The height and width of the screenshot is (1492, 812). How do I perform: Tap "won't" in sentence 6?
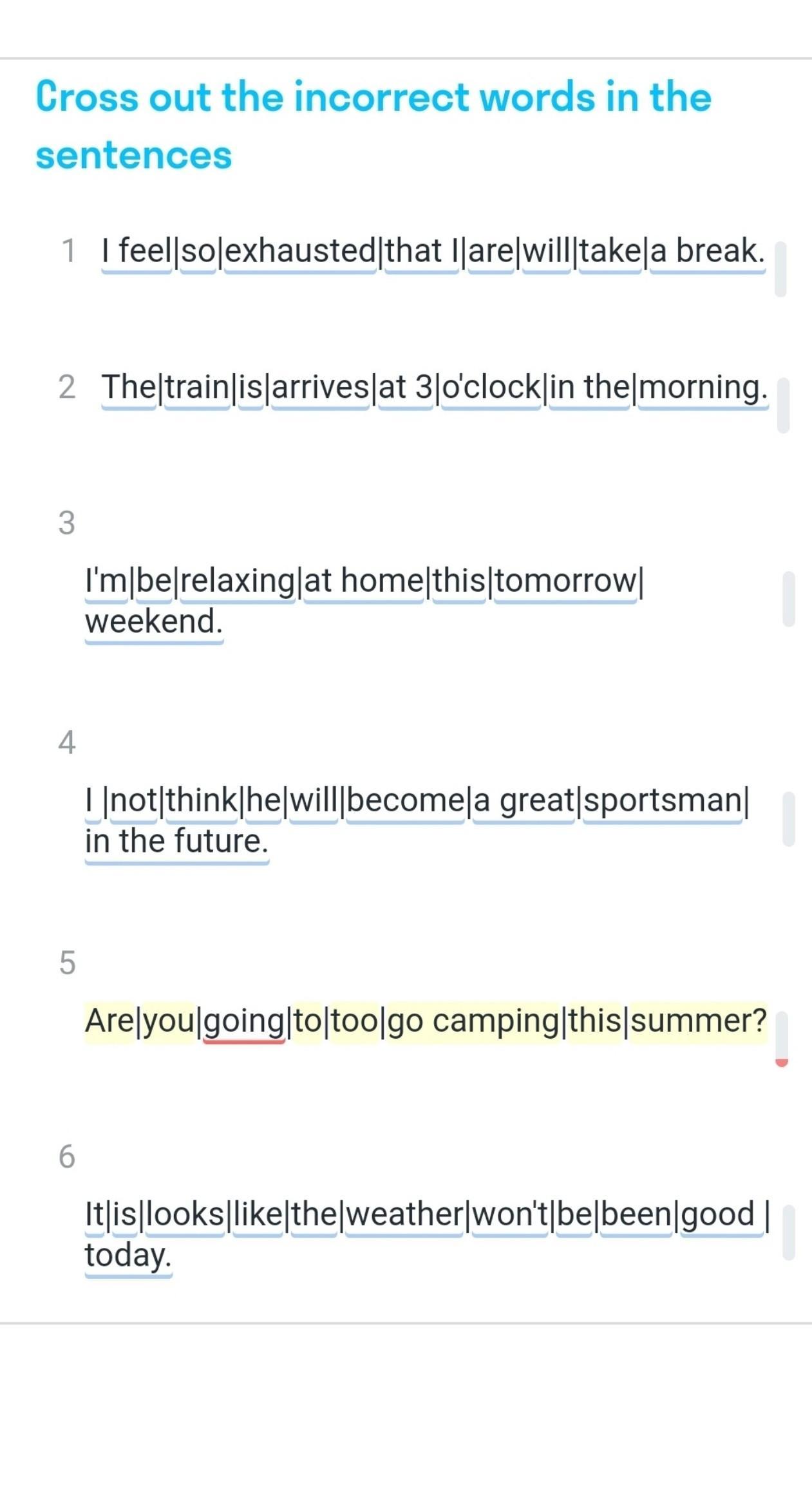click(x=511, y=1214)
